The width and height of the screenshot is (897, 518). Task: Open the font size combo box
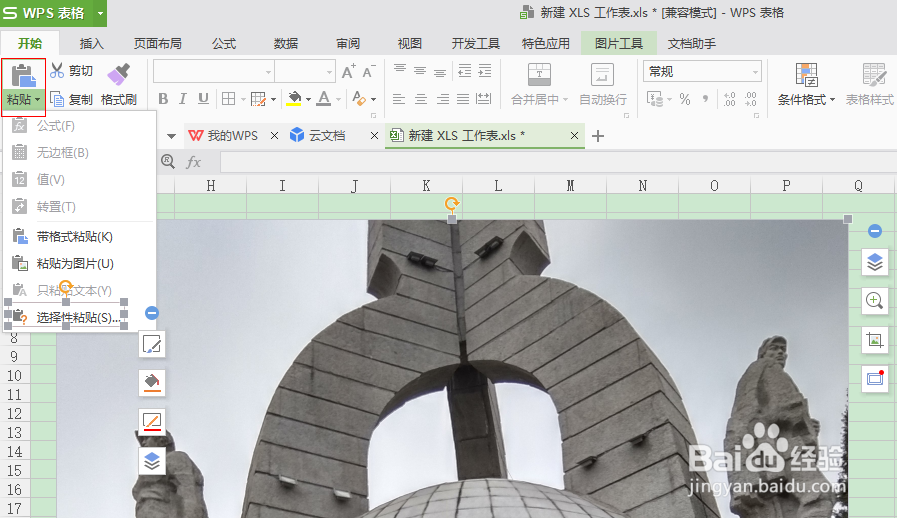[x=304, y=72]
